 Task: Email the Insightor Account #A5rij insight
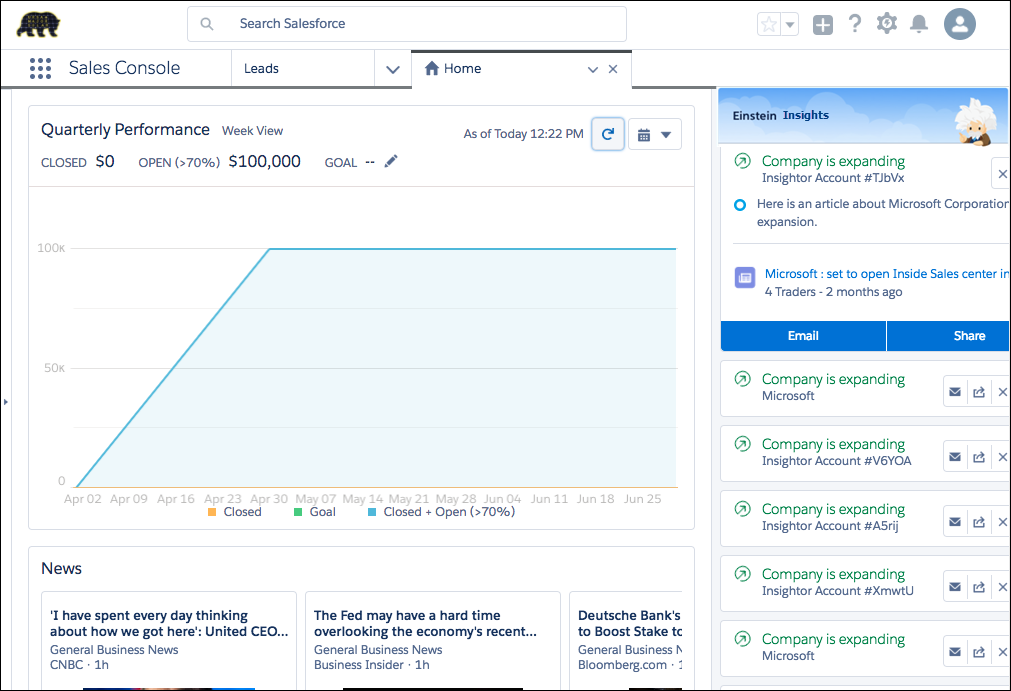pyautogui.click(x=955, y=522)
